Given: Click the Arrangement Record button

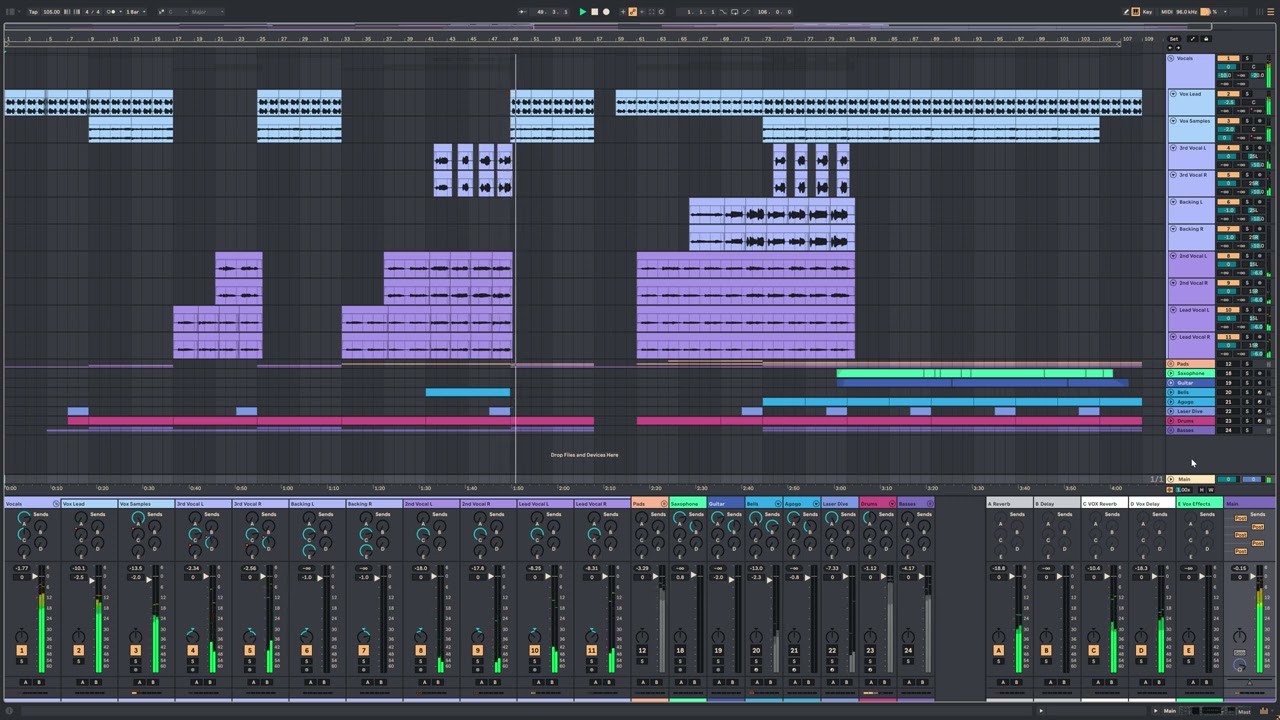Looking at the screenshot, I should coord(606,12).
